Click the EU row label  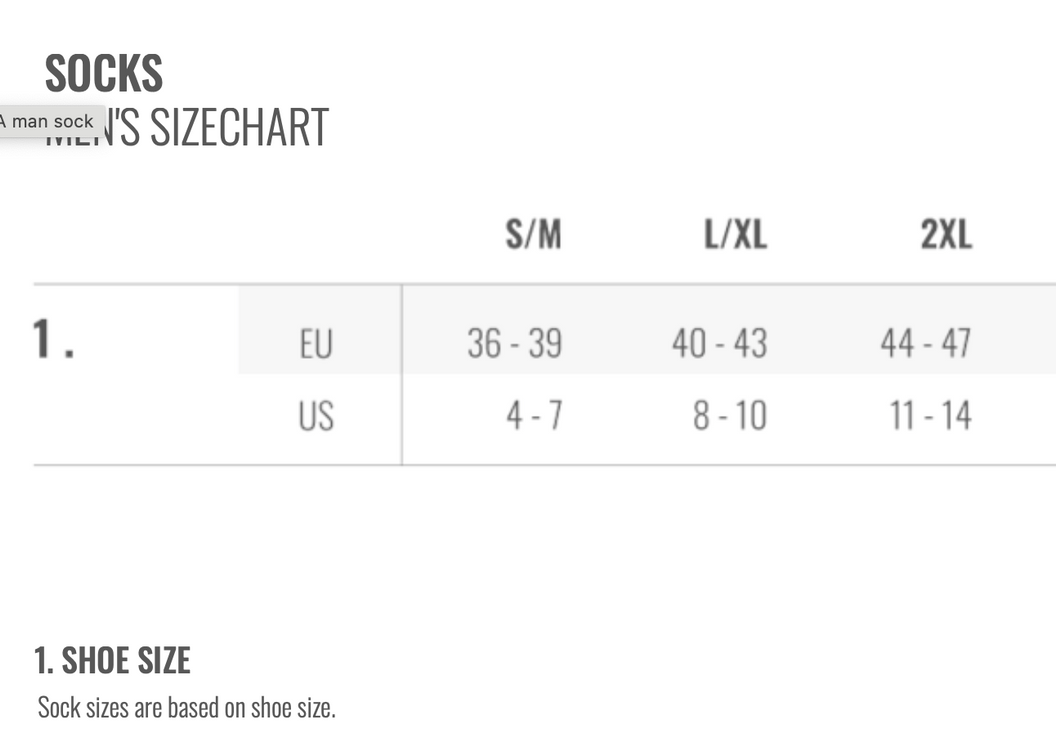(x=315, y=344)
